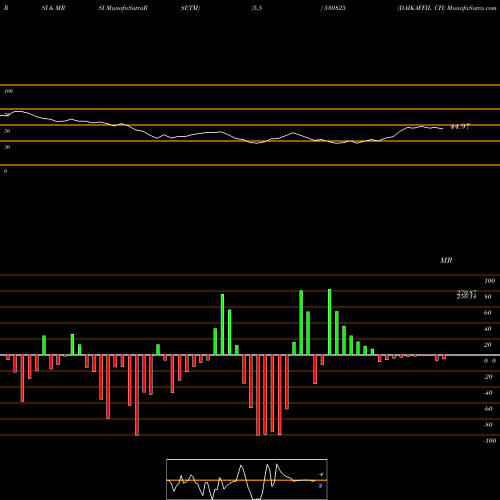Click the MR axis label -20
This screenshot has width=500, height=500.
(488, 377)
